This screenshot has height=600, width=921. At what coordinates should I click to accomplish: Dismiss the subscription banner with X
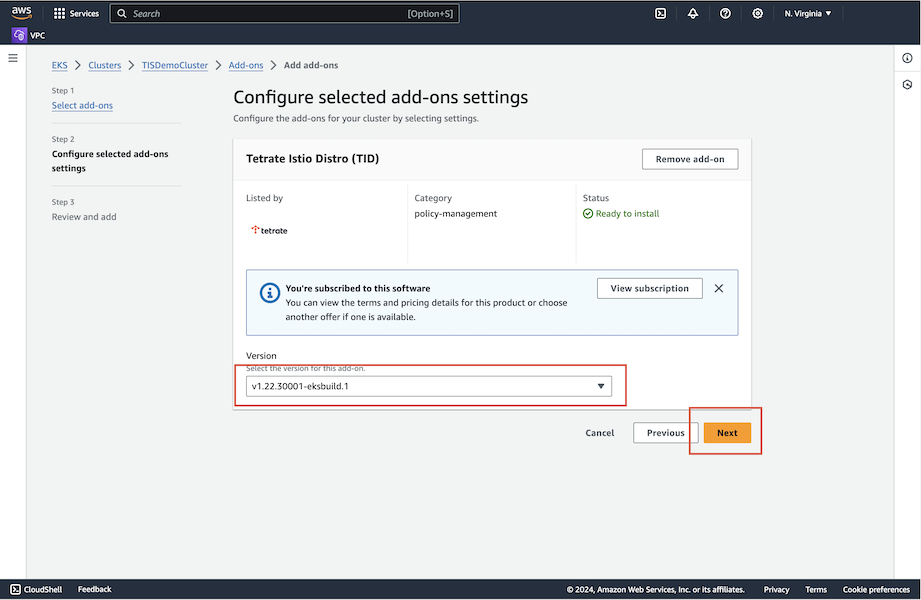[x=719, y=289]
